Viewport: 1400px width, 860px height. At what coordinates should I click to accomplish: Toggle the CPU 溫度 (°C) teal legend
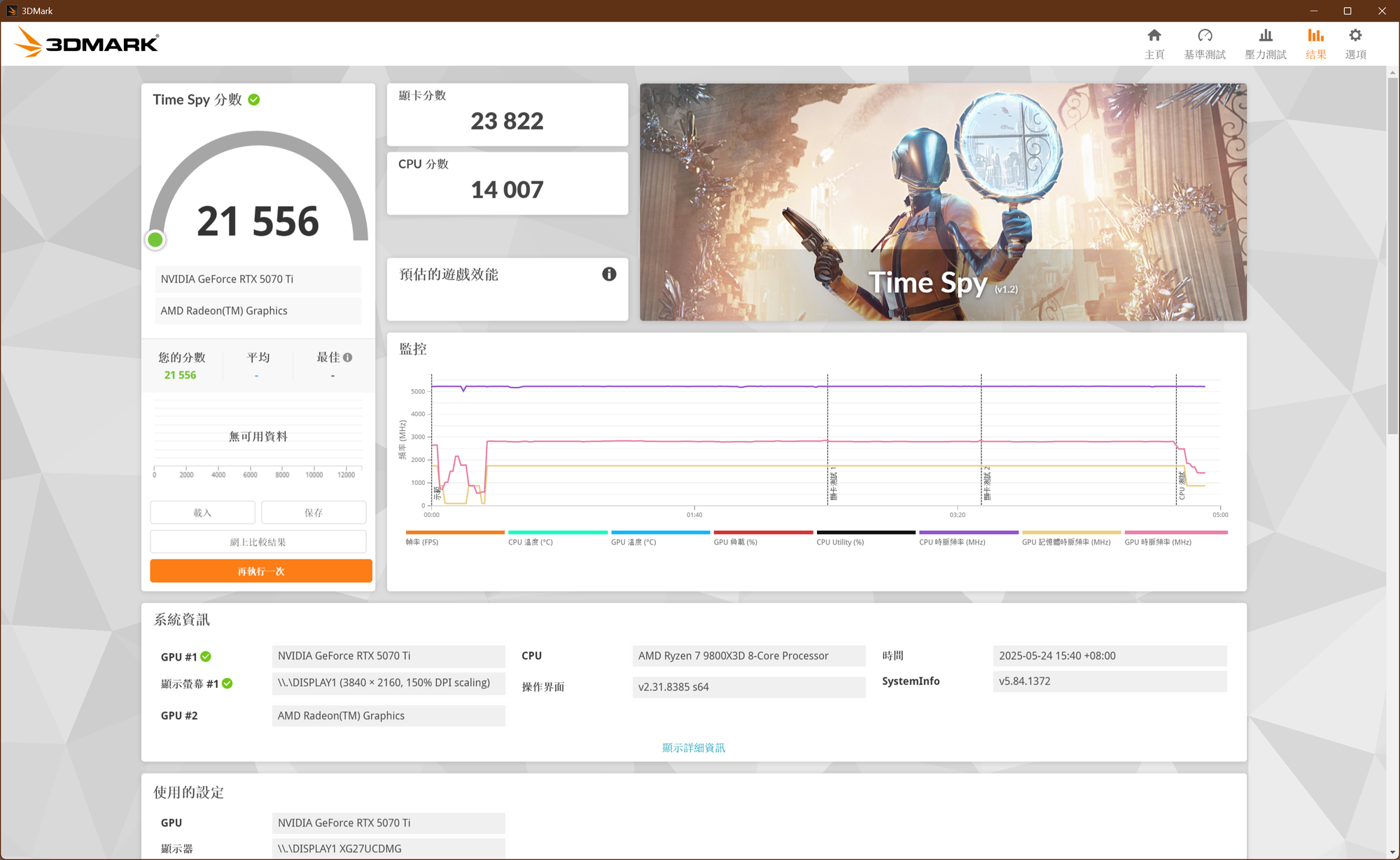(x=558, y=537)
